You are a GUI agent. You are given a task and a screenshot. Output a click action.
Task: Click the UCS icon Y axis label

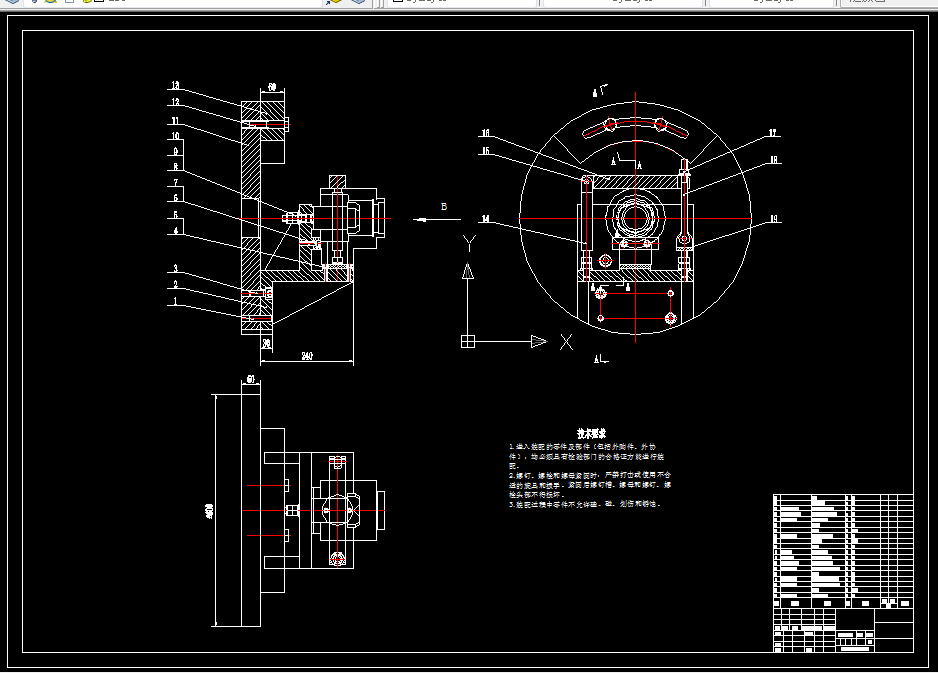[x=470, y=243]
